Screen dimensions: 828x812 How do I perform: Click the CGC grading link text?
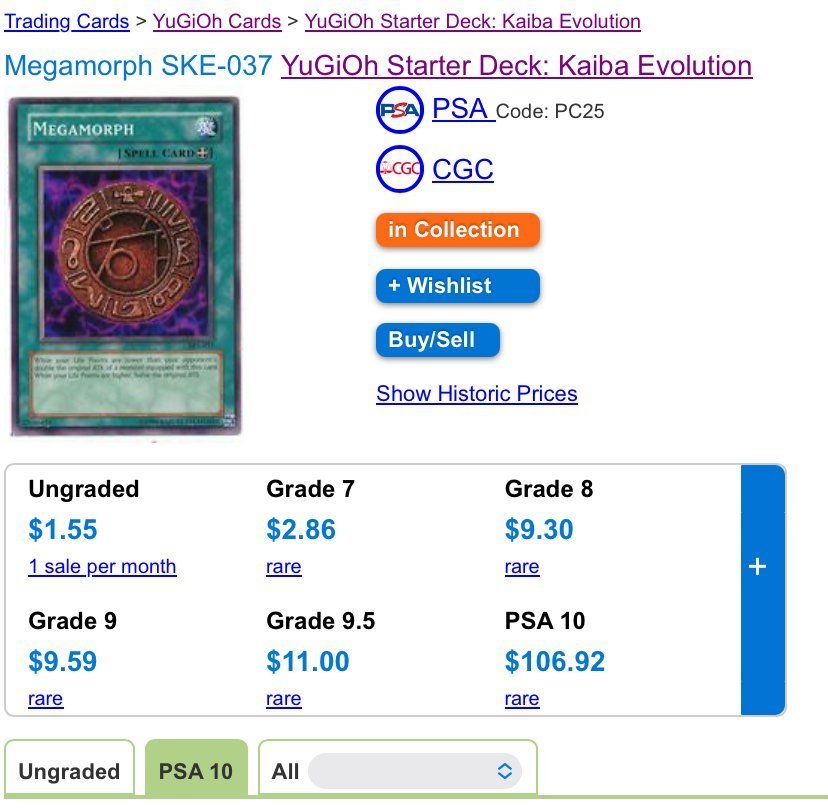463,169
